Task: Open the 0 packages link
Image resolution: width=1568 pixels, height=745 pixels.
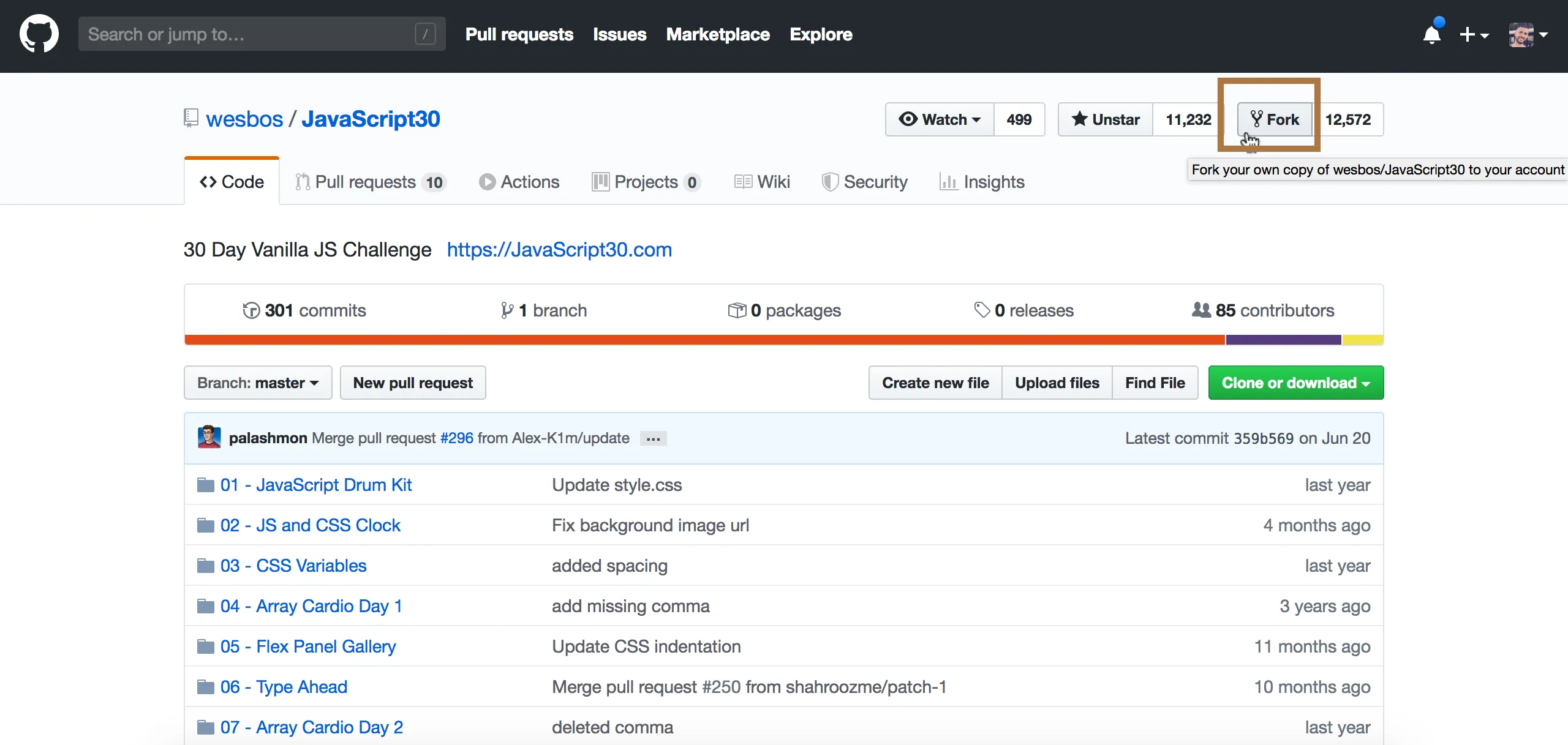Action: (784, 310)
